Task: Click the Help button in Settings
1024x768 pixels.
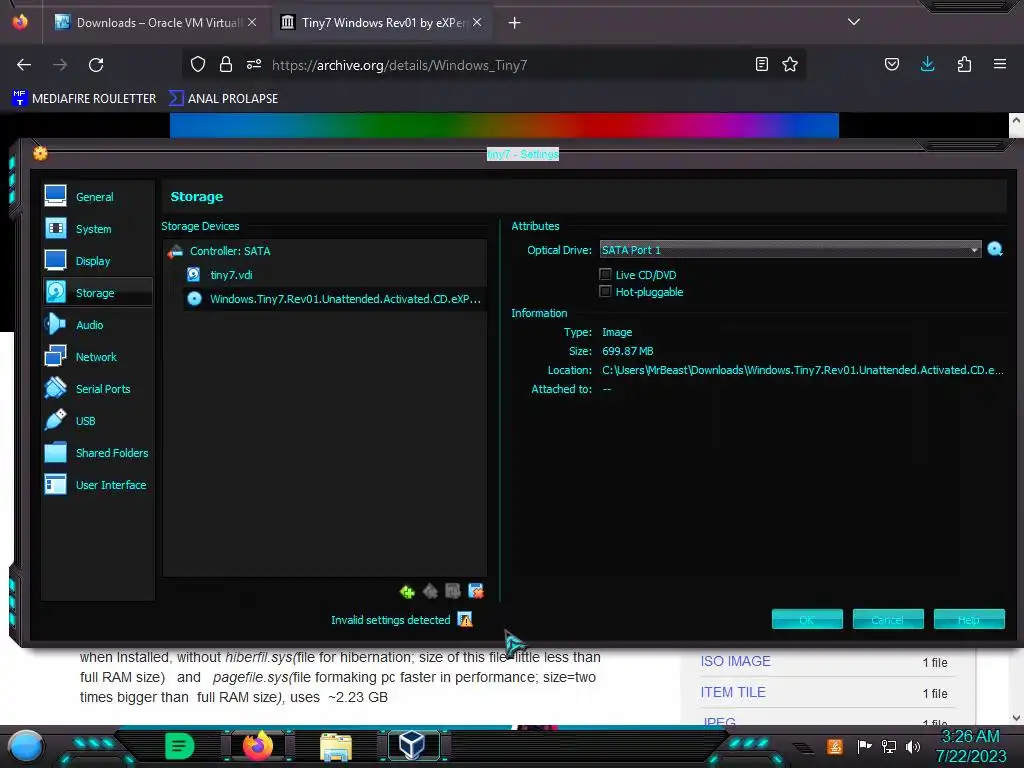Action: [x=968, y=619]
